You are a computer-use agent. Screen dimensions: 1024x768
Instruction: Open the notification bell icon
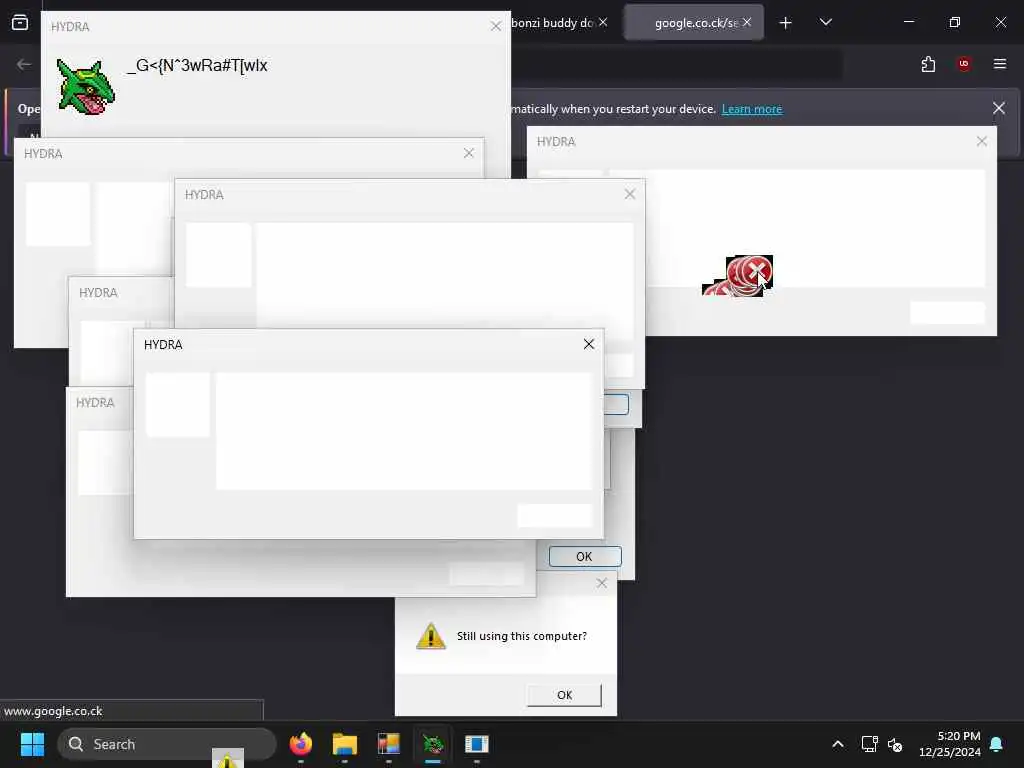[997, 744]
